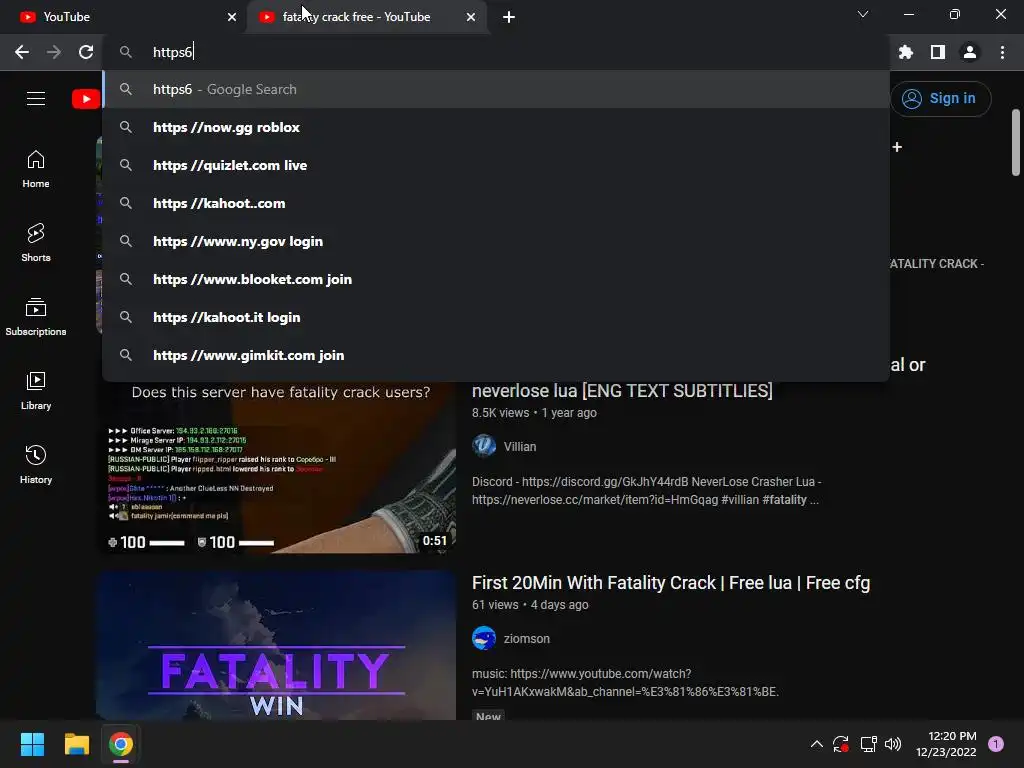Open History in the sidebar

click(x=36, y=464)
